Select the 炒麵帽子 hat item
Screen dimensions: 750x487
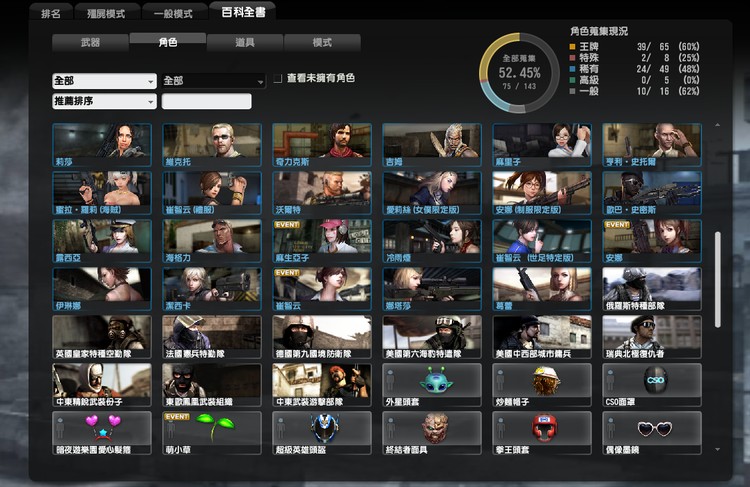[x=542, y=385]
